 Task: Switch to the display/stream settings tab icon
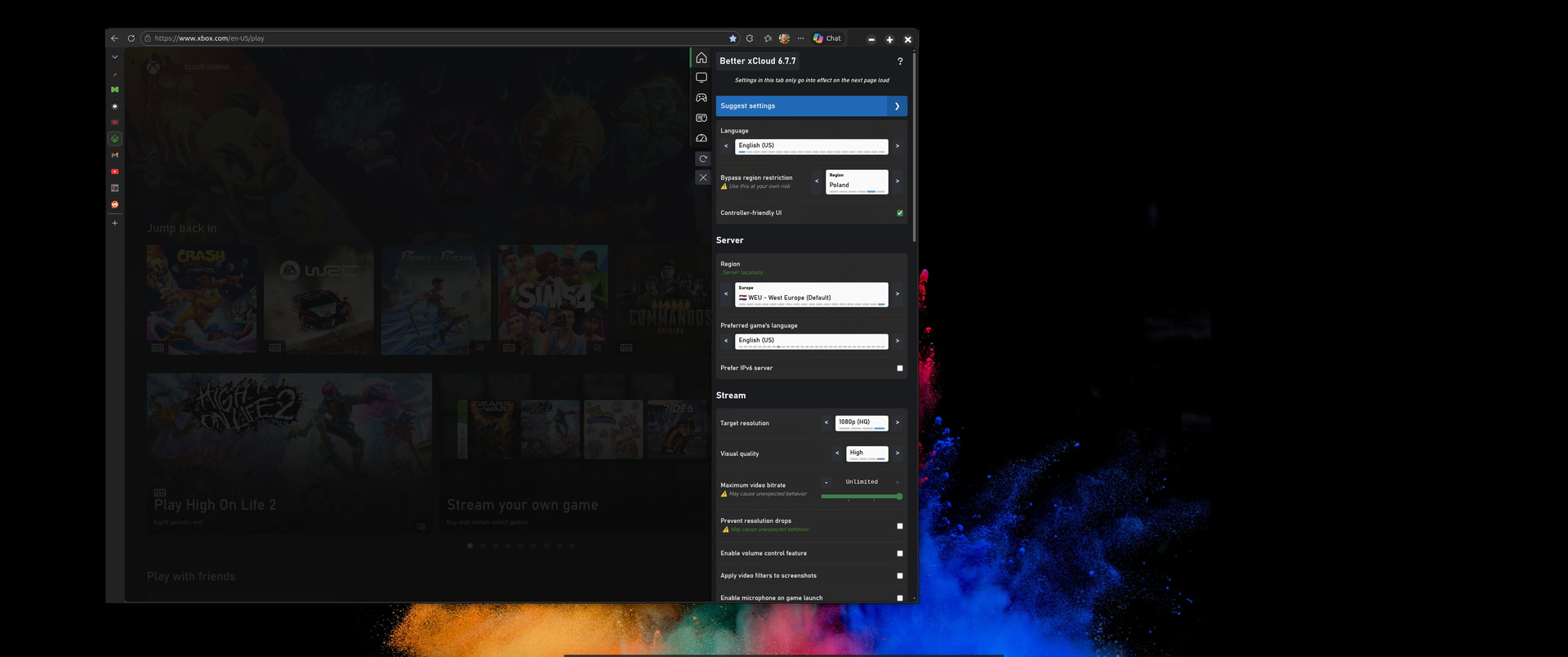[x=701, y=78]
